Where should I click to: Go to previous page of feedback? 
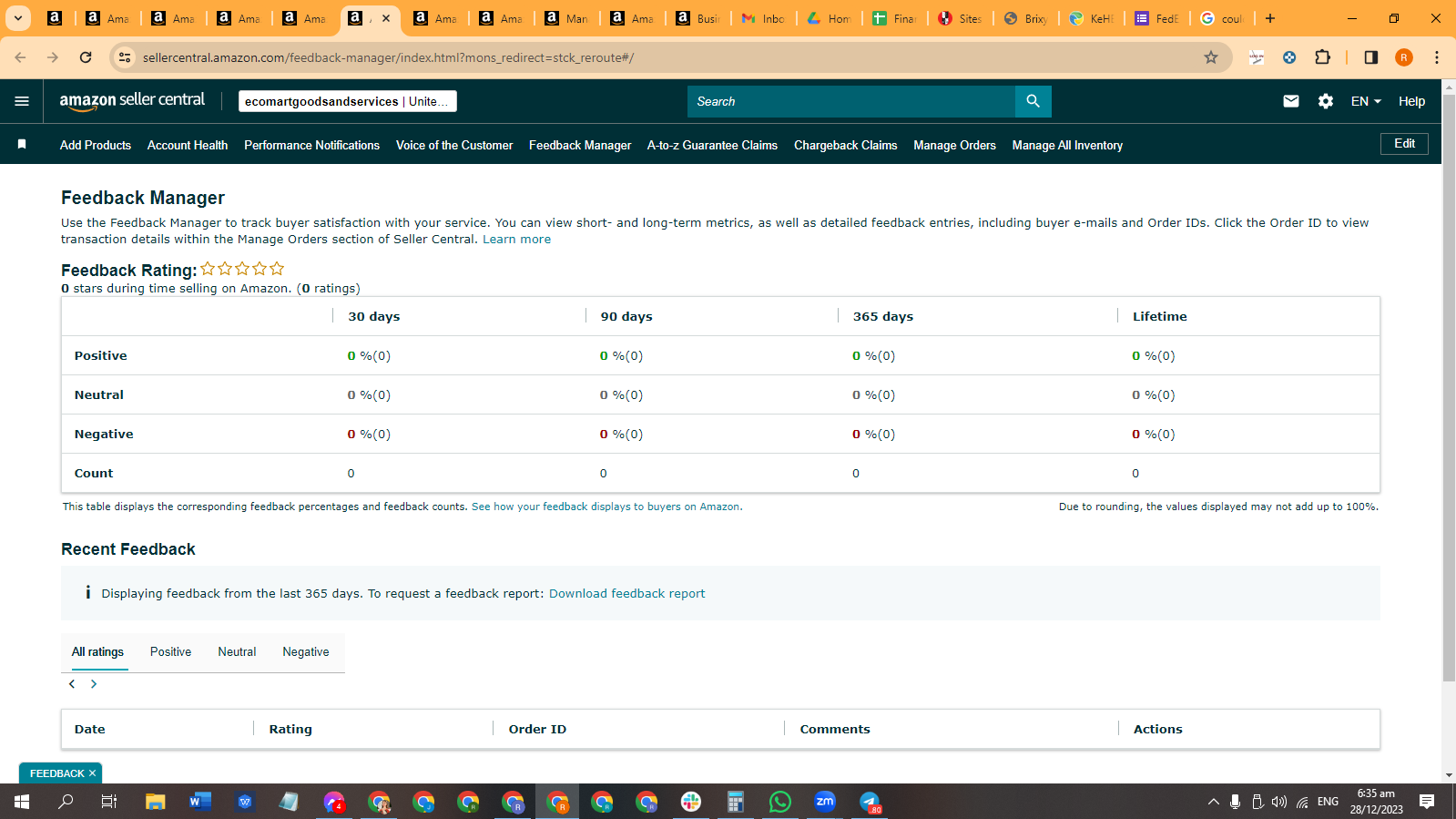click(x=72, y=684)
